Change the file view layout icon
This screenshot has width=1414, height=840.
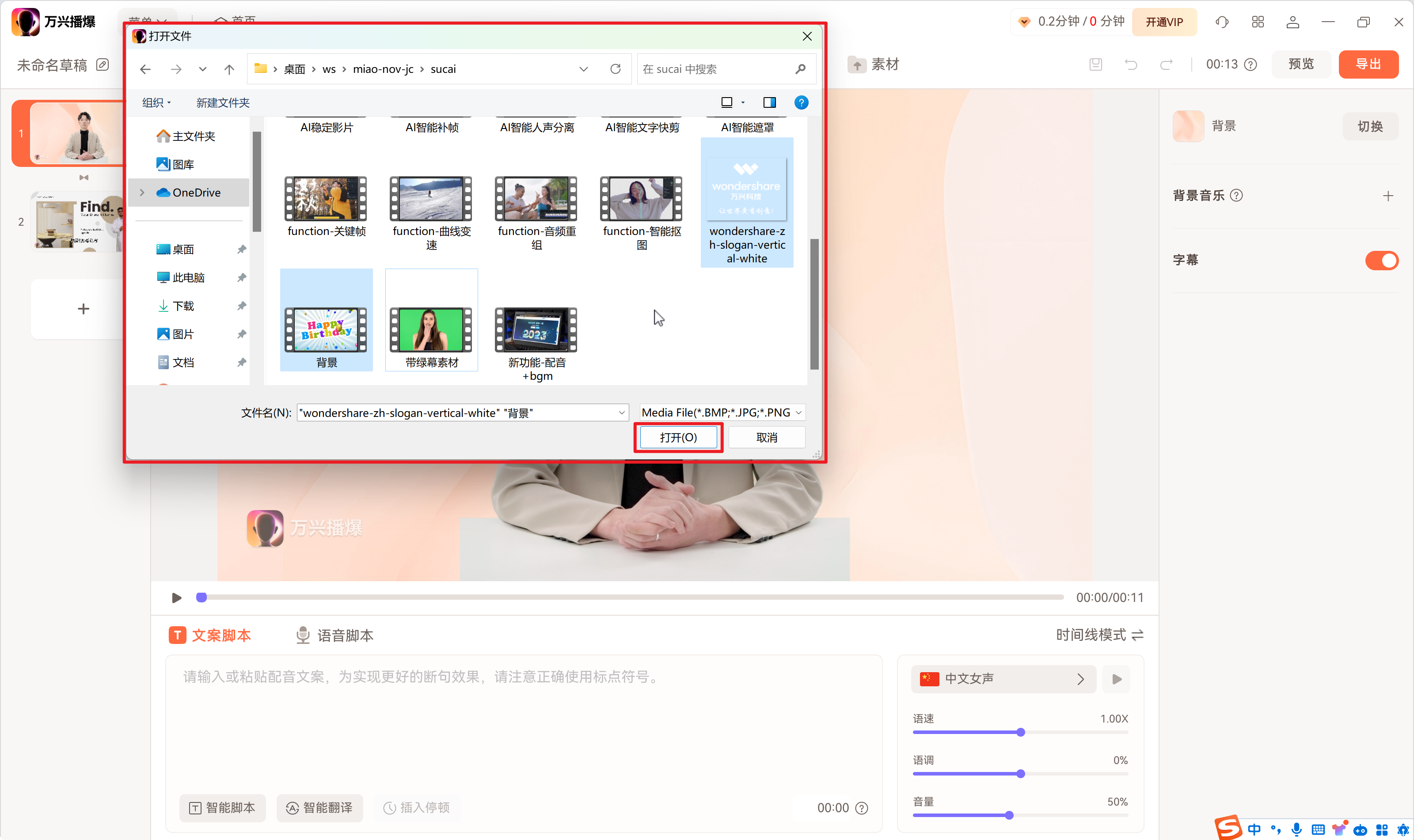click(726, 102)
